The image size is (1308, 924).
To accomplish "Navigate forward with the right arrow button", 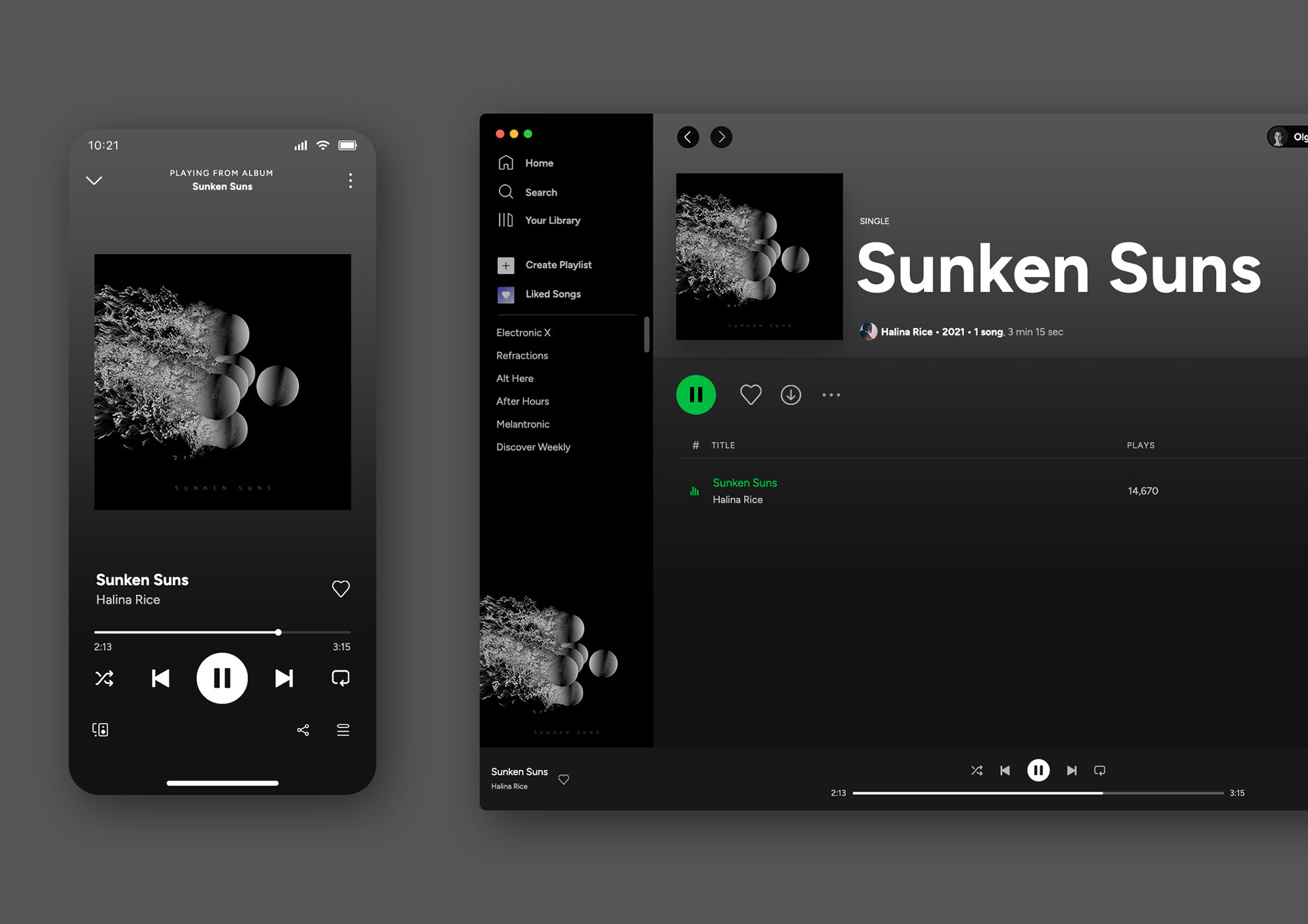I will click(721, 137).
